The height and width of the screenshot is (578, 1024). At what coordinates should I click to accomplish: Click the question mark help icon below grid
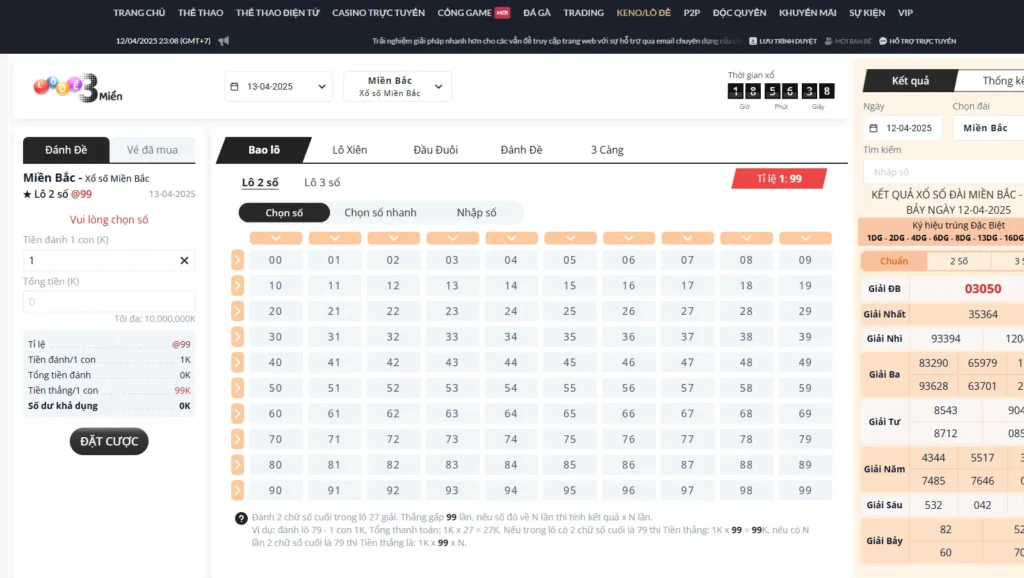241,518
